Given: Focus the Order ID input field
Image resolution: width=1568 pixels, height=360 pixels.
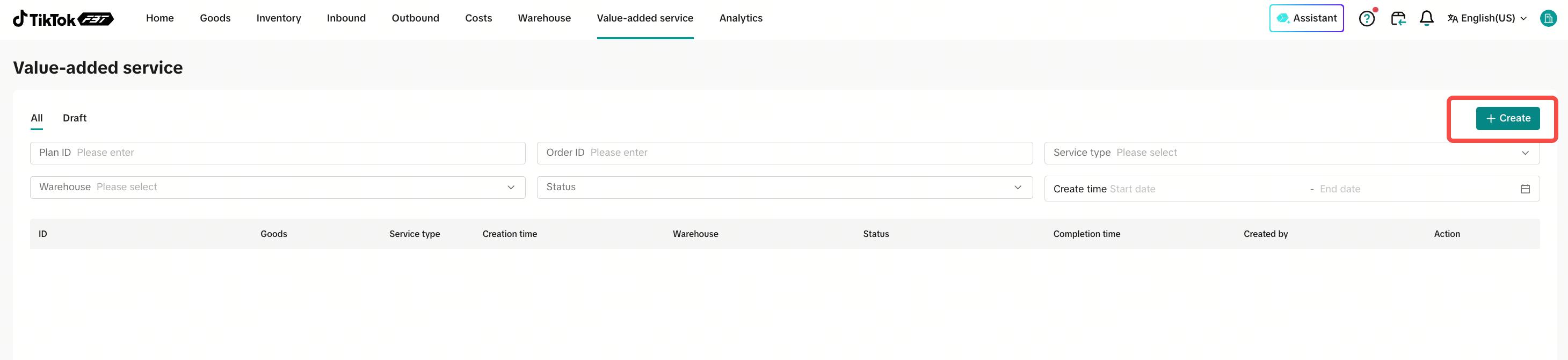Looking at the screenshot, I should 784,153.
